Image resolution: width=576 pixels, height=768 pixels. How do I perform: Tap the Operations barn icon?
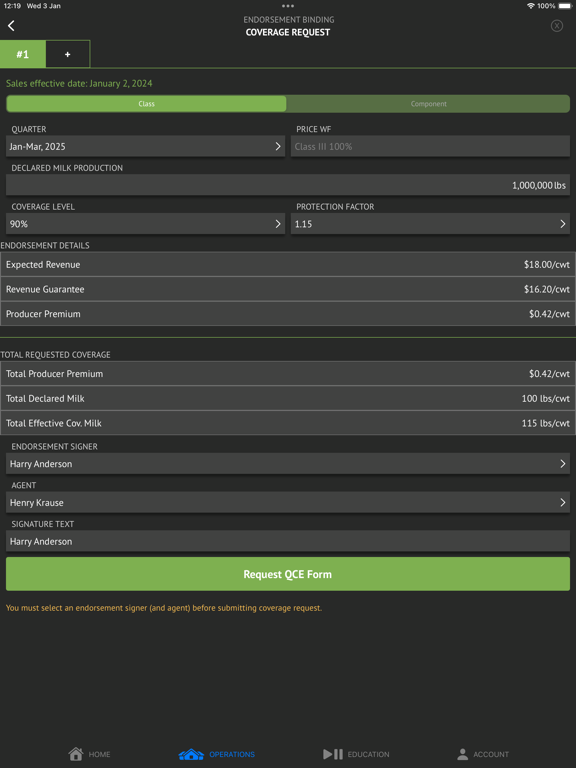[x=191, y=754]
